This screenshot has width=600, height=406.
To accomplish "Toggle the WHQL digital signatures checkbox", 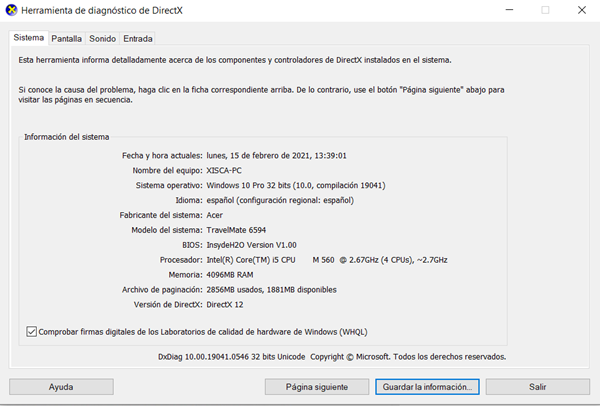I will (x=31, y=332).
